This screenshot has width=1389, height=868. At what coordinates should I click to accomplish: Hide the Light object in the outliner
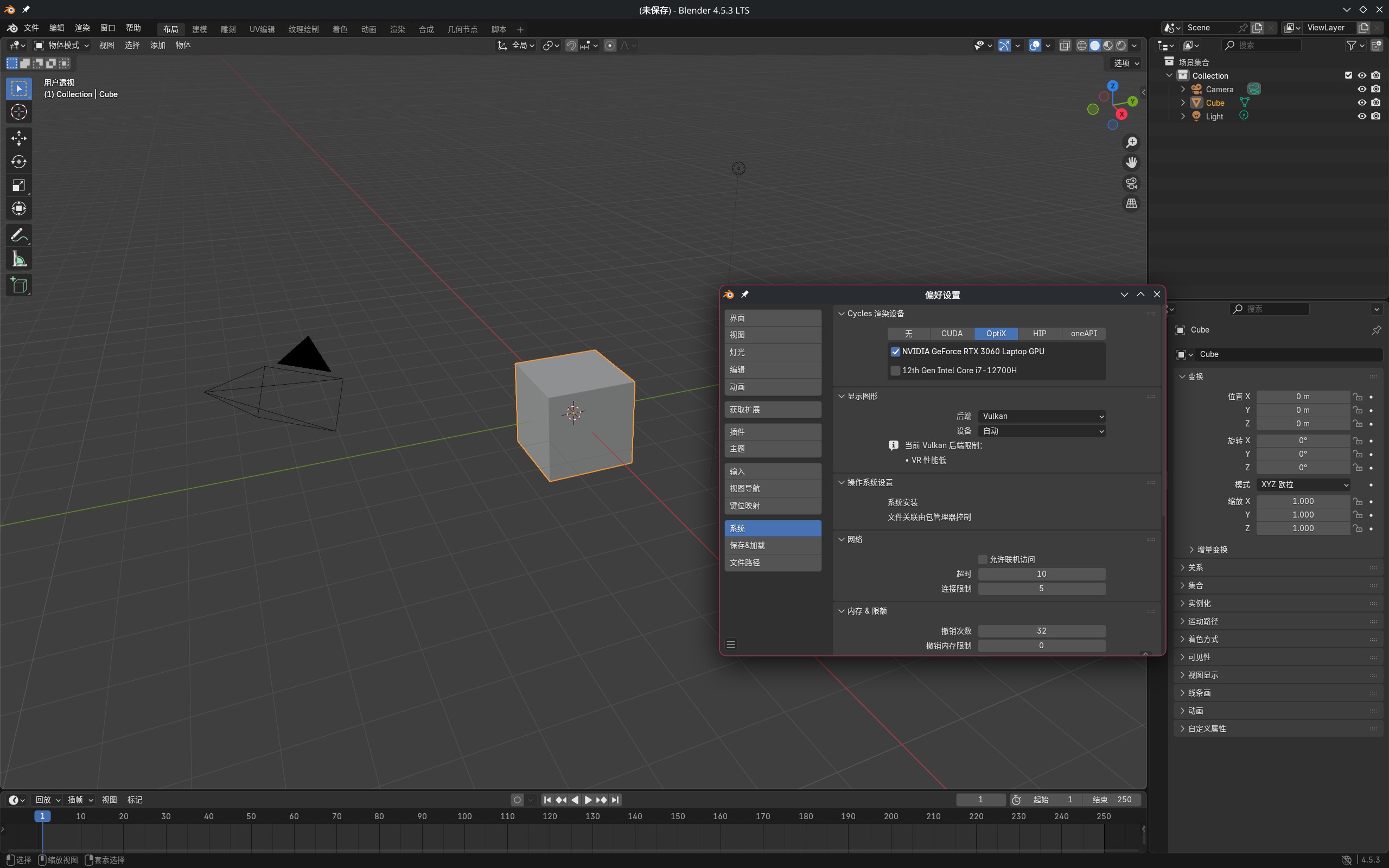pyautogui.click(x=1361, y=116)
